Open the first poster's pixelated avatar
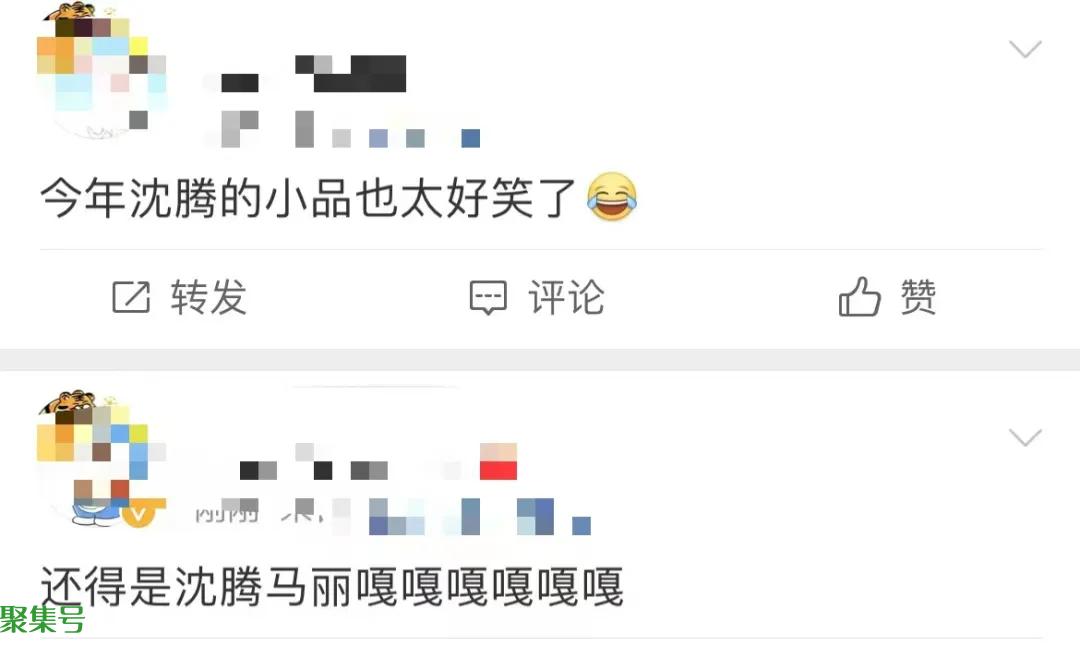The height and width of the screenshot is (645, 1080). click(x=101, y=72)
